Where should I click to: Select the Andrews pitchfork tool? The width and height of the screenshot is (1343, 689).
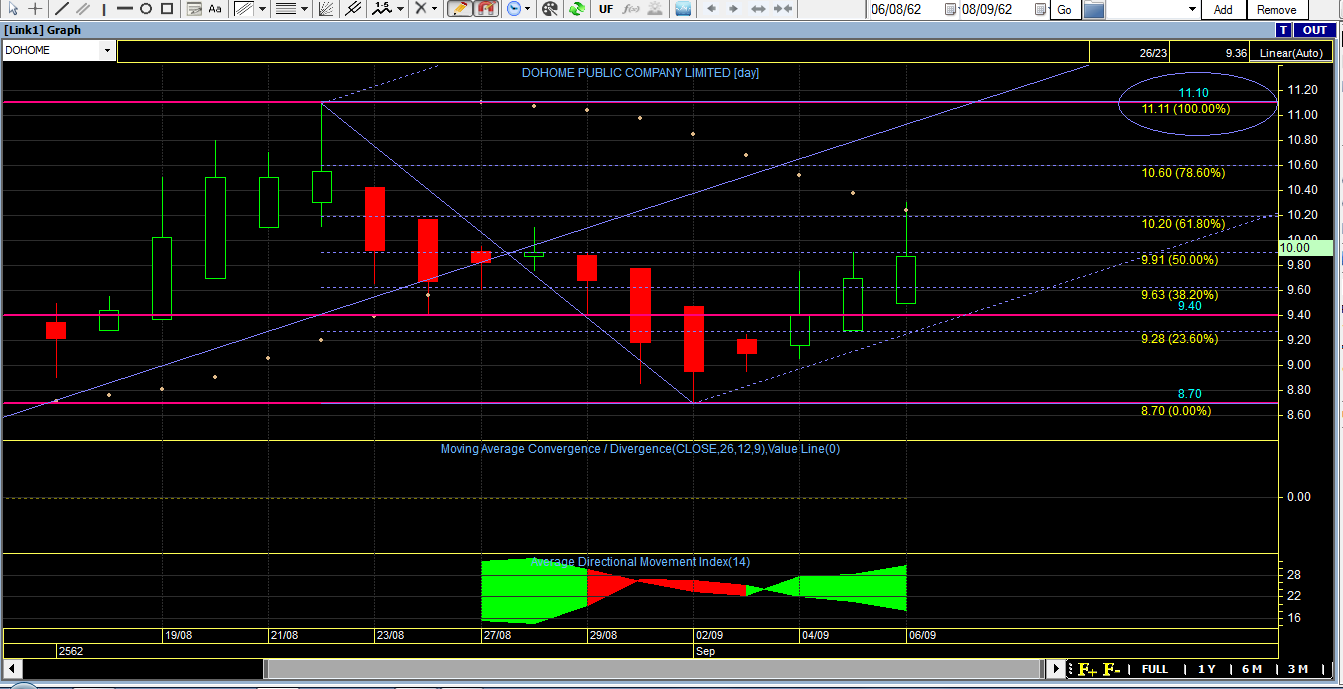point(353,9)
